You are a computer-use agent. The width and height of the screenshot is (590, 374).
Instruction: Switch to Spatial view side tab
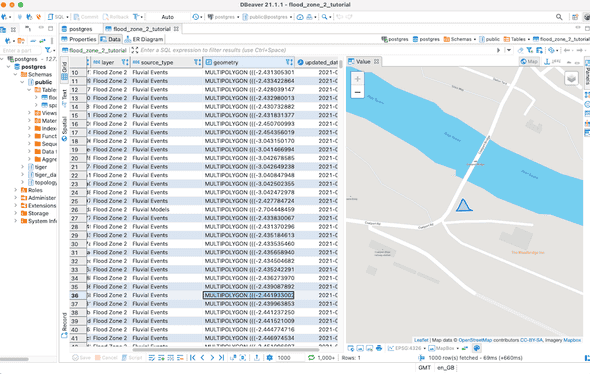[64, 128]
